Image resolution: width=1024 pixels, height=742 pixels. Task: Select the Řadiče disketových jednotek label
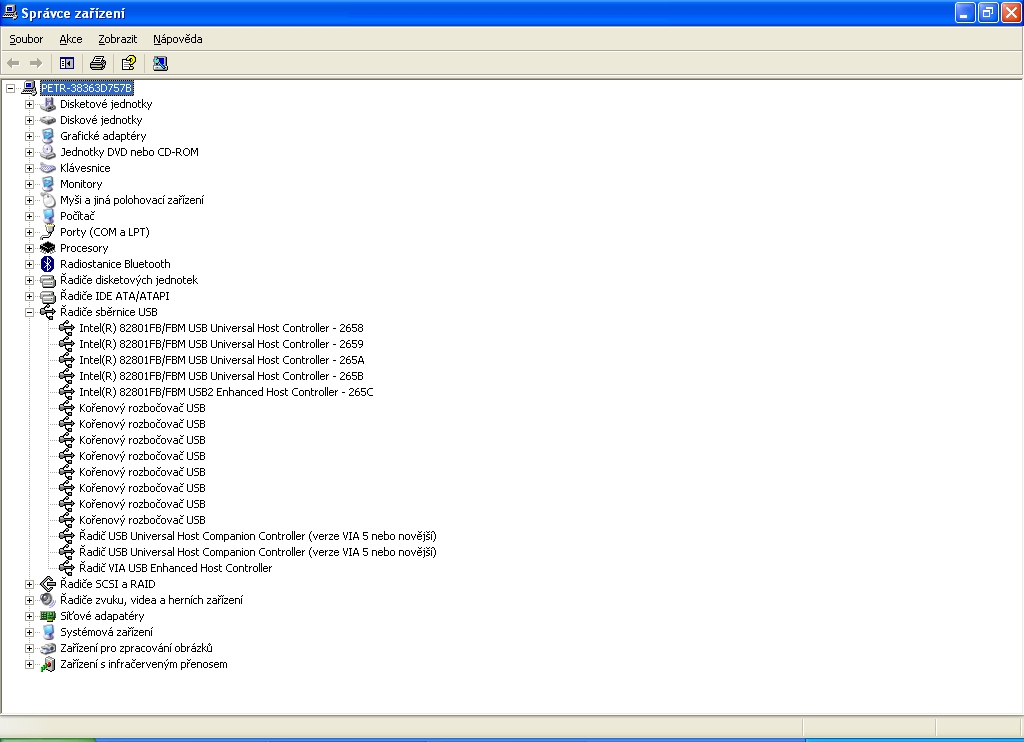click(129, 280)
